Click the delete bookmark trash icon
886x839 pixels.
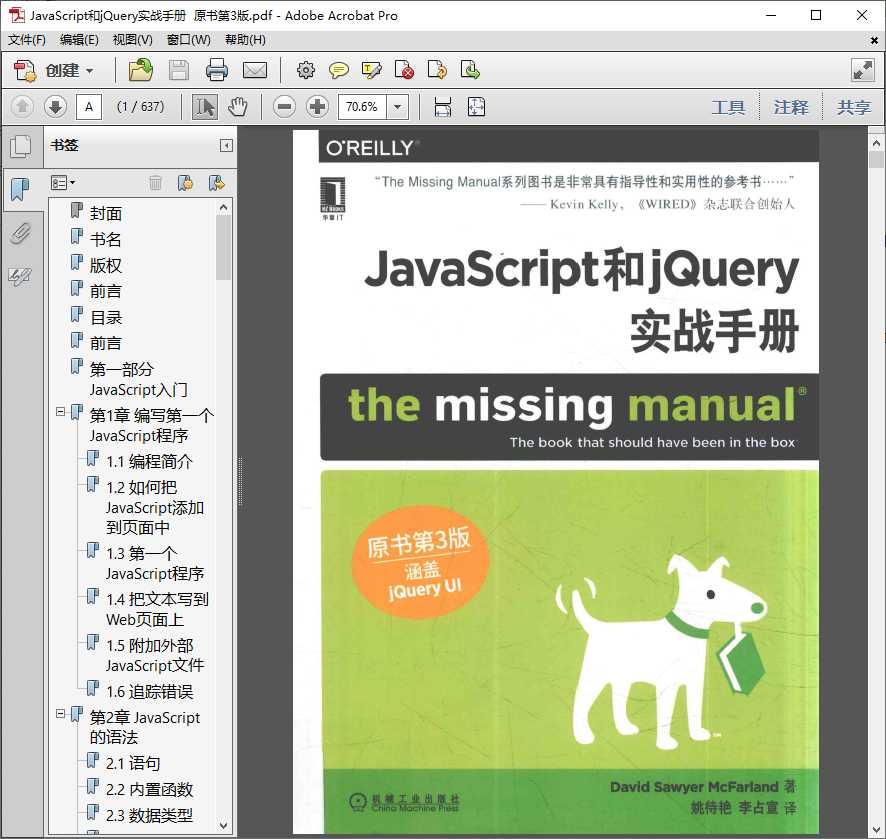155,182
